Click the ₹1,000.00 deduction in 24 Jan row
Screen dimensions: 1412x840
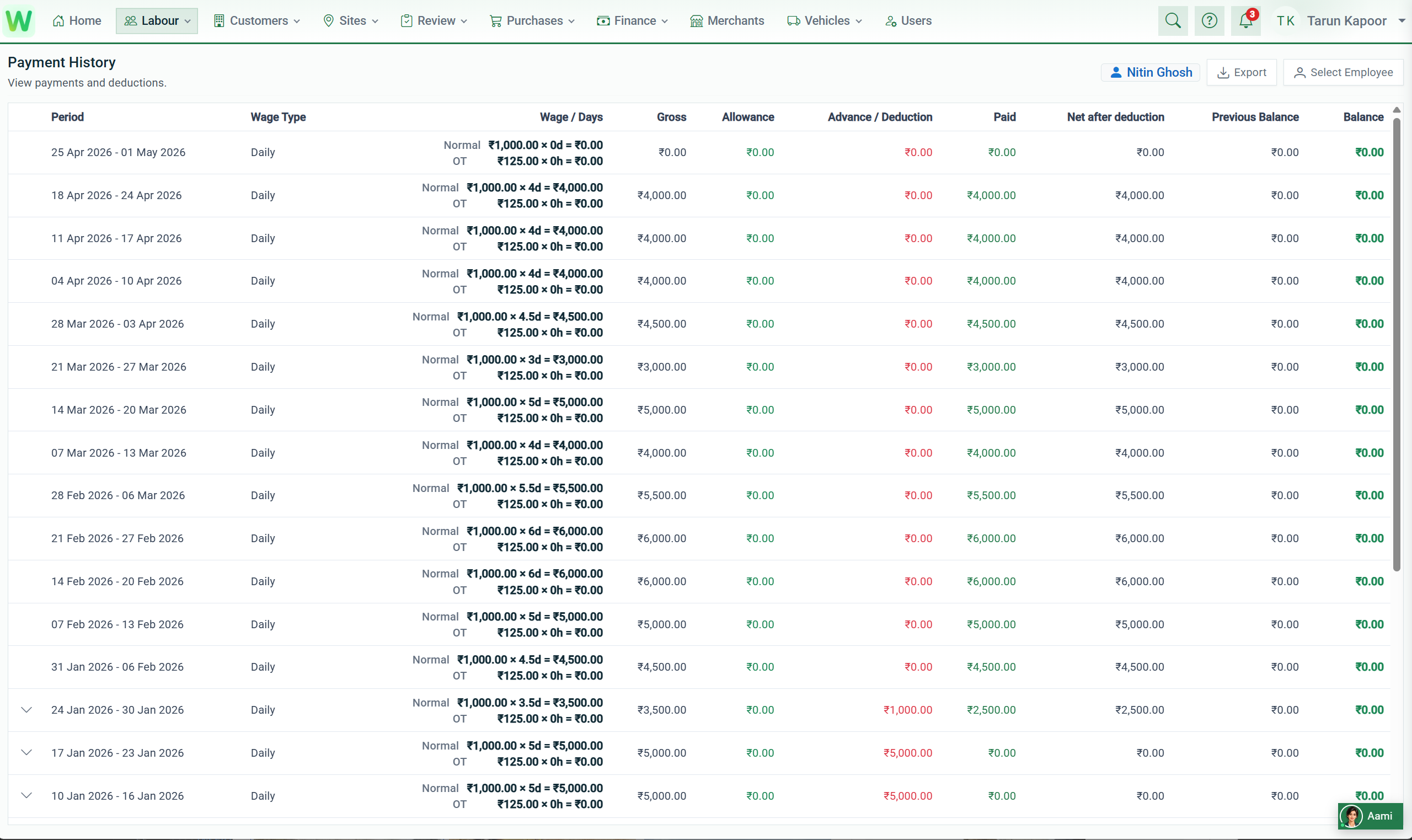point(908,710)
